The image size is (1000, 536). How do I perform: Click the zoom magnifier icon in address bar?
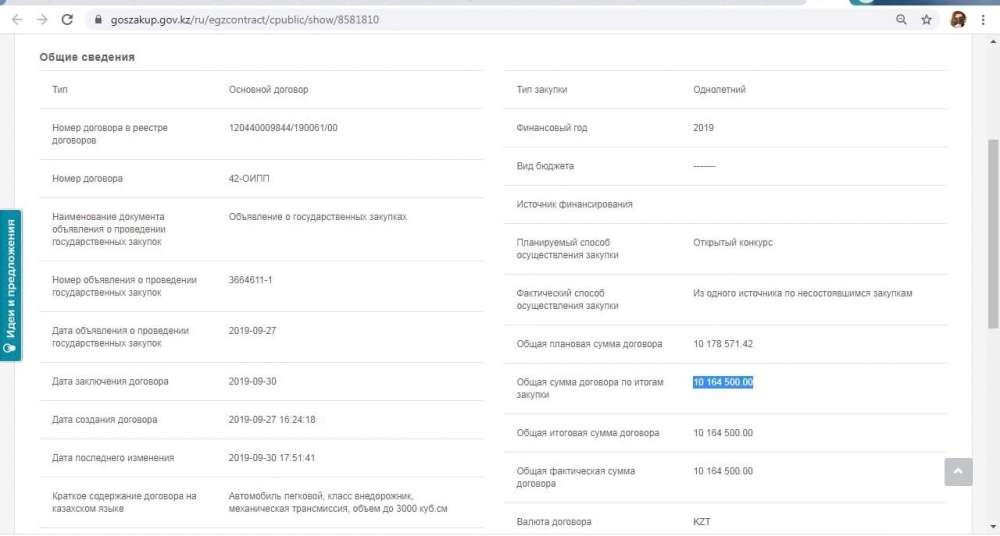click(x=901, y=19)
